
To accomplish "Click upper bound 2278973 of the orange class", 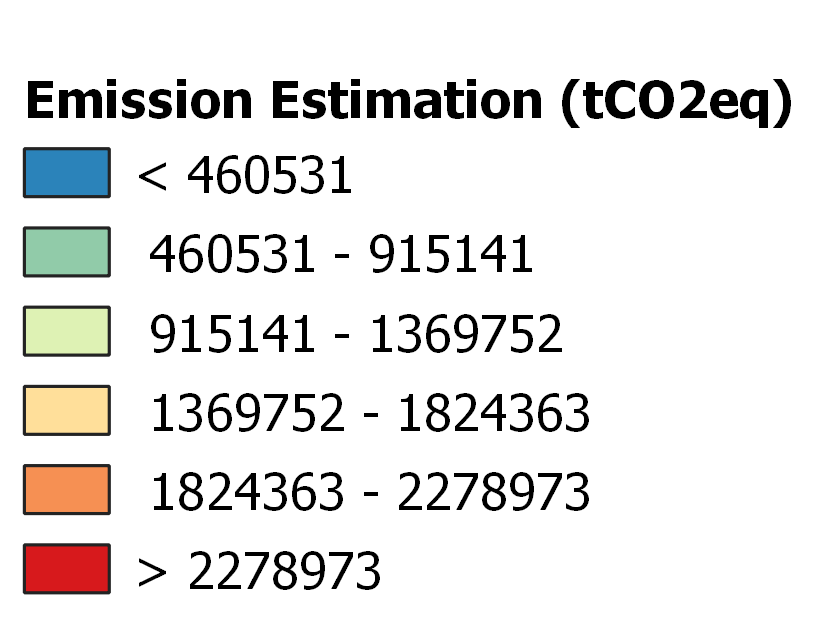I will tap(494, 493).
